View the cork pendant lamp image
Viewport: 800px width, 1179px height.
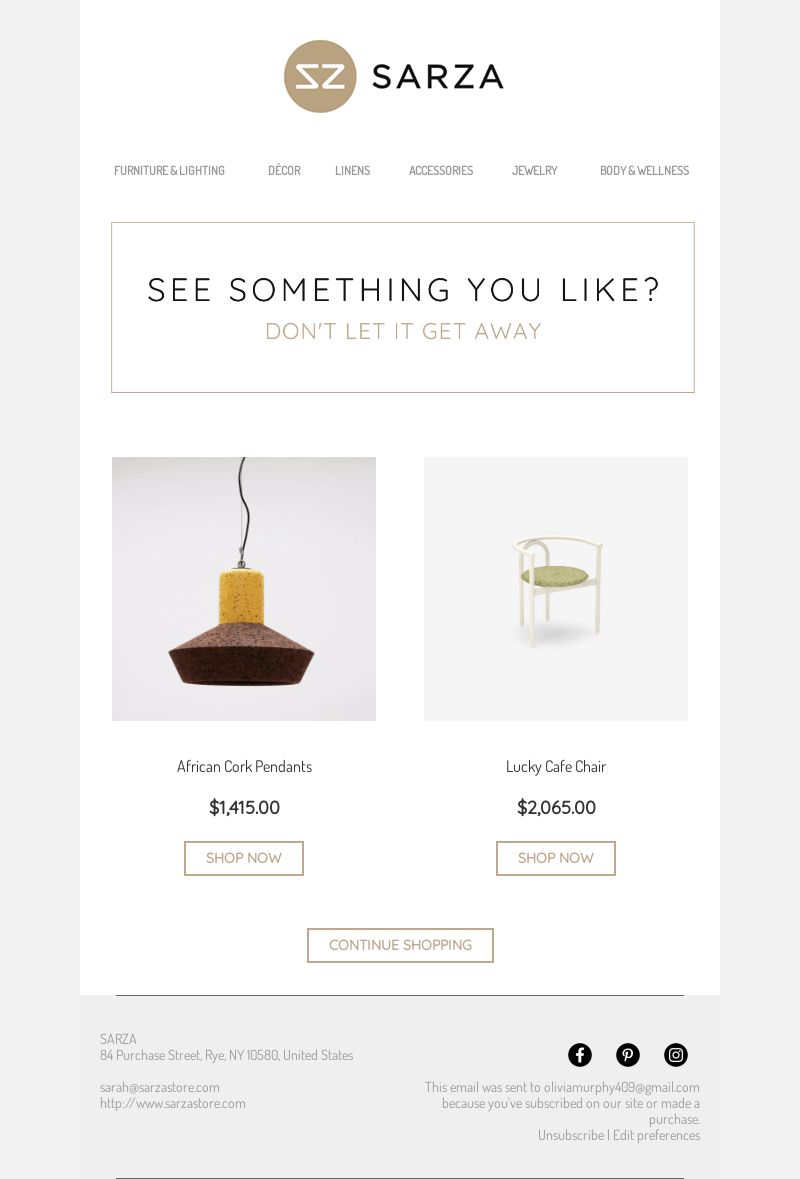click(244, 589)
